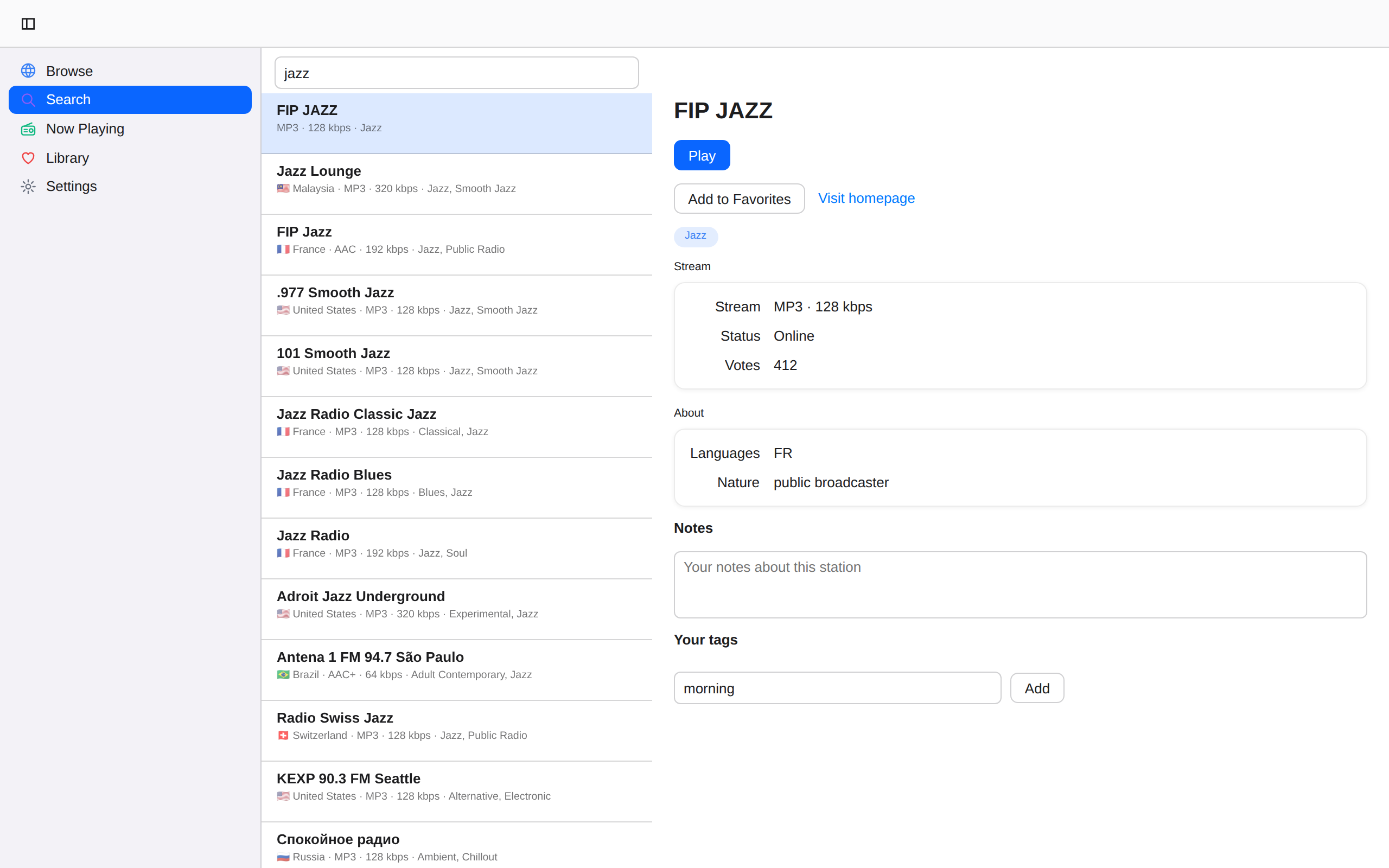1389x868 pixels.
Task: Play the FIP JAZZ station
Action: (x=702, y=155)
